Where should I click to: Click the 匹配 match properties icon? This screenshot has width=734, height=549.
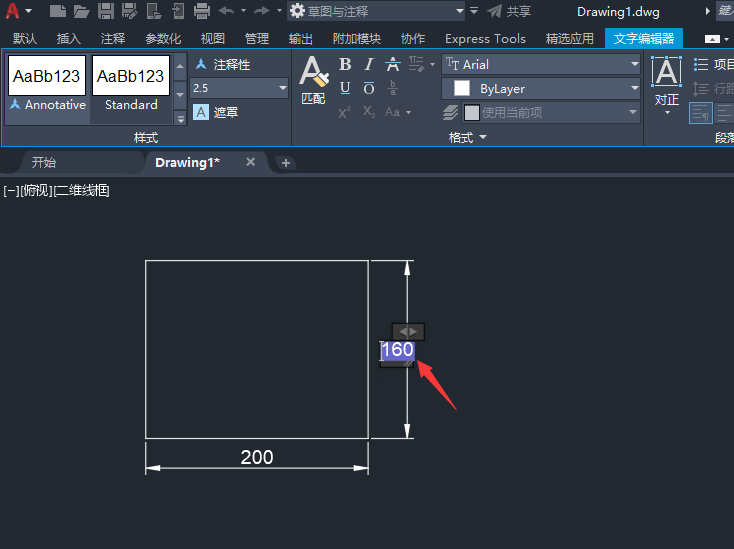tap(313, 80)
